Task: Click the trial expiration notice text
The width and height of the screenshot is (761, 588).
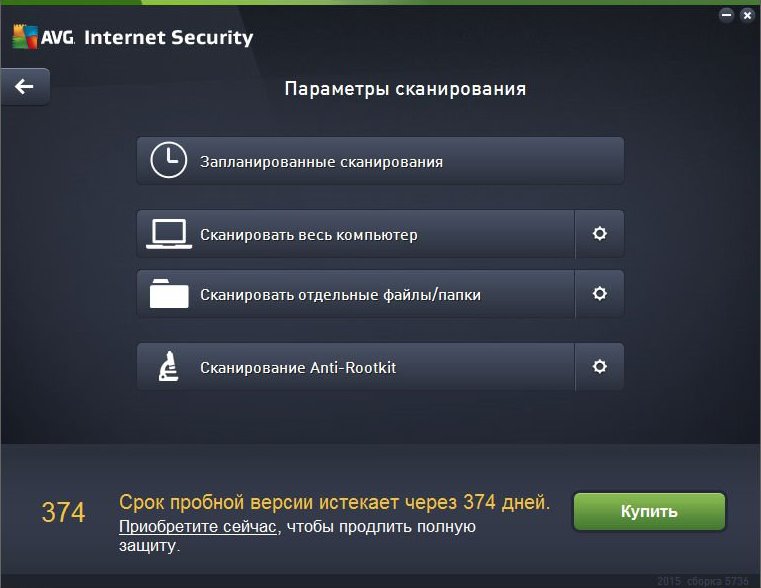Action: 334,502
